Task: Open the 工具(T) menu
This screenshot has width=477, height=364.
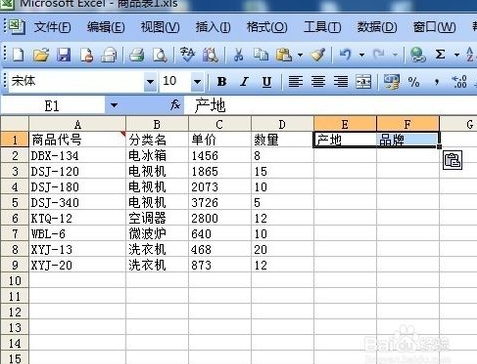Action: point(322,27)
